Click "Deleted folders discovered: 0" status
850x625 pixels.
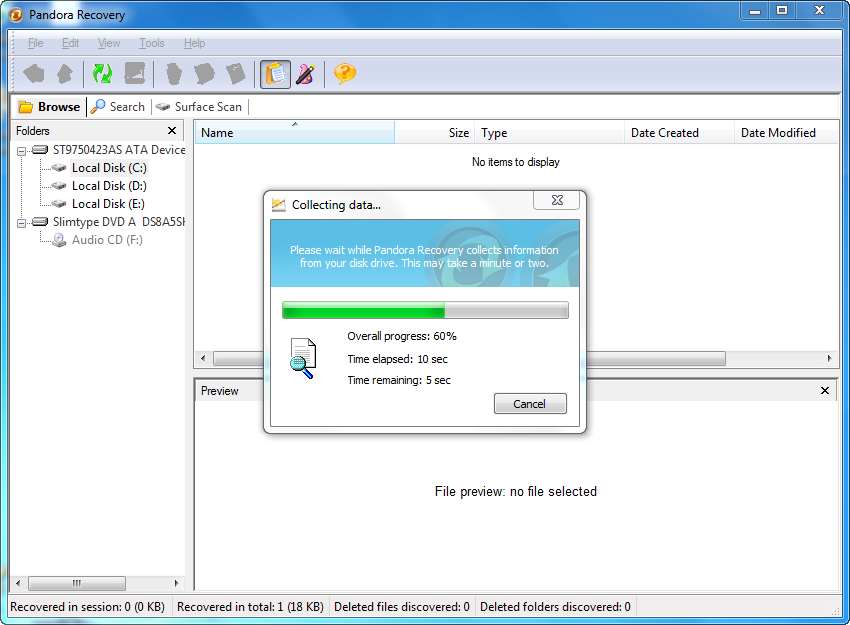555,607
